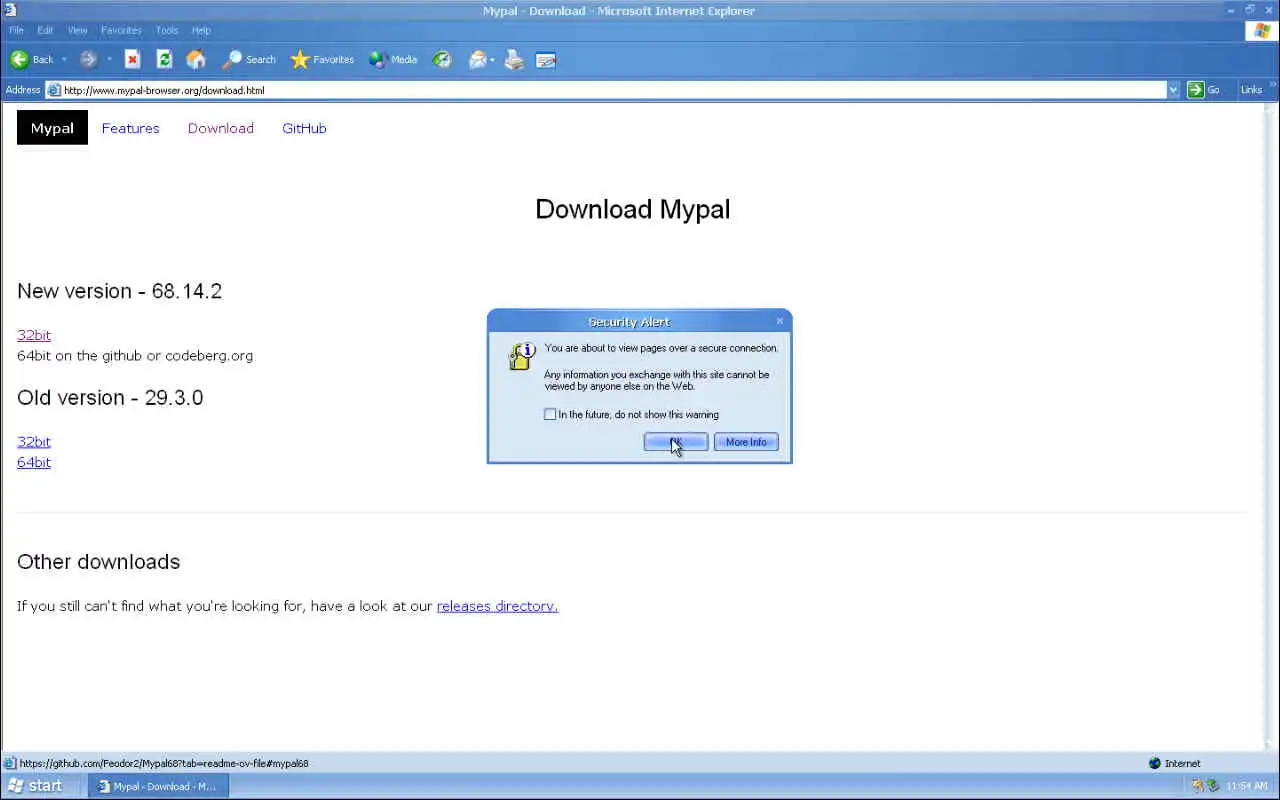Stop loading with the red X icon
The height and width of the screenshot is (800, 1280).
click(132, 60)
